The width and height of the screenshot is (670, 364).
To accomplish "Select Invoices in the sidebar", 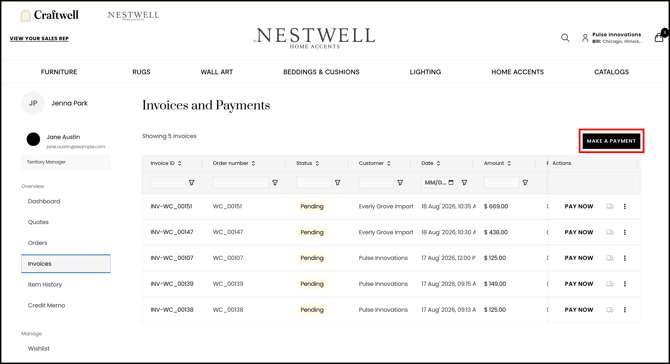I will (x=66, y=264).
